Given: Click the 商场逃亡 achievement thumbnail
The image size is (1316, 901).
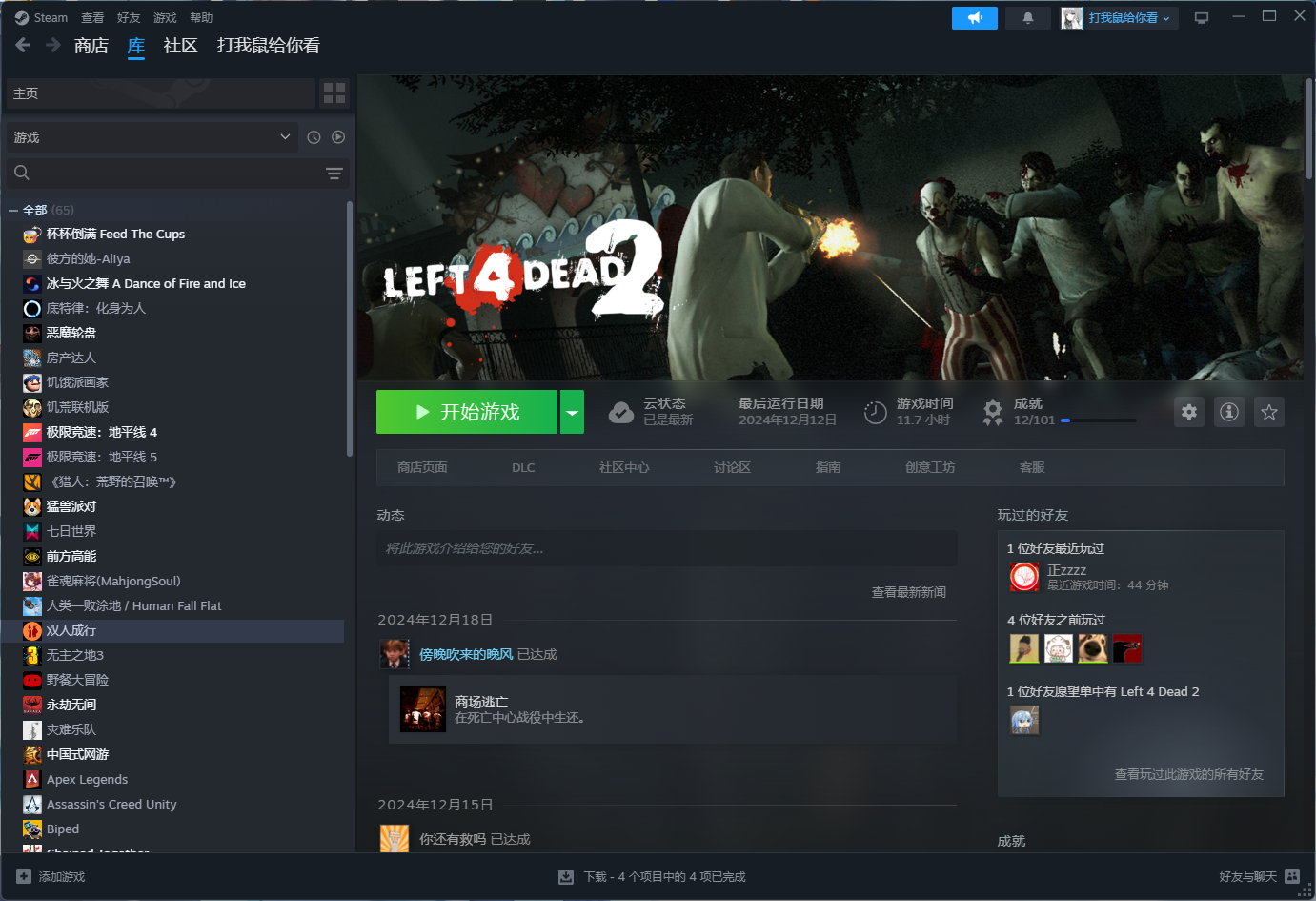Looking at the screenshot, I should click(423, 709).
